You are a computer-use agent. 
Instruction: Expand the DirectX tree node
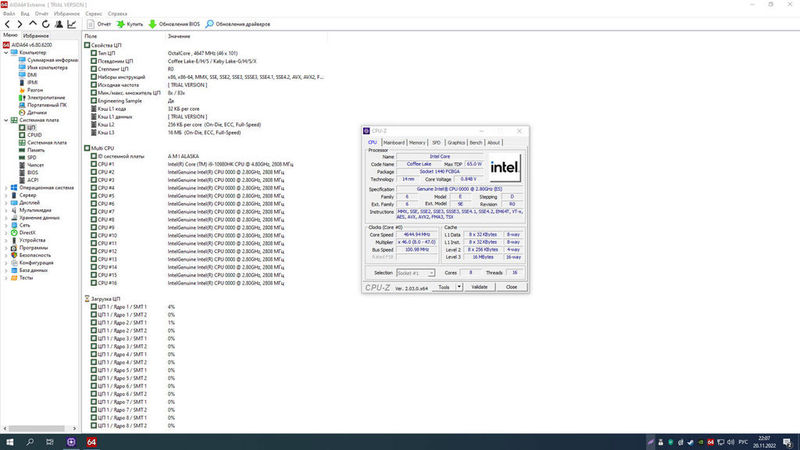[6, 233]
